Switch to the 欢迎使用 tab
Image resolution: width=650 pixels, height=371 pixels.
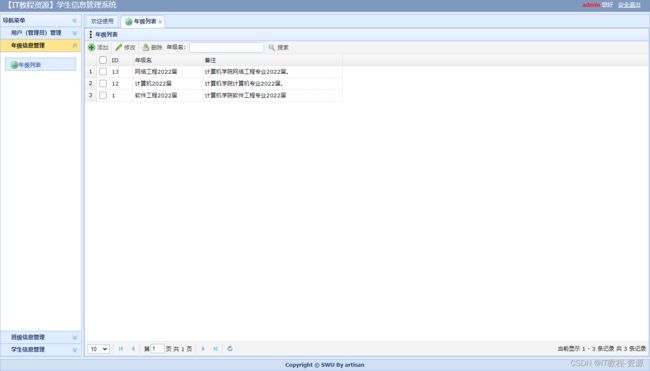pyautogui.click(x=102, y=21)
